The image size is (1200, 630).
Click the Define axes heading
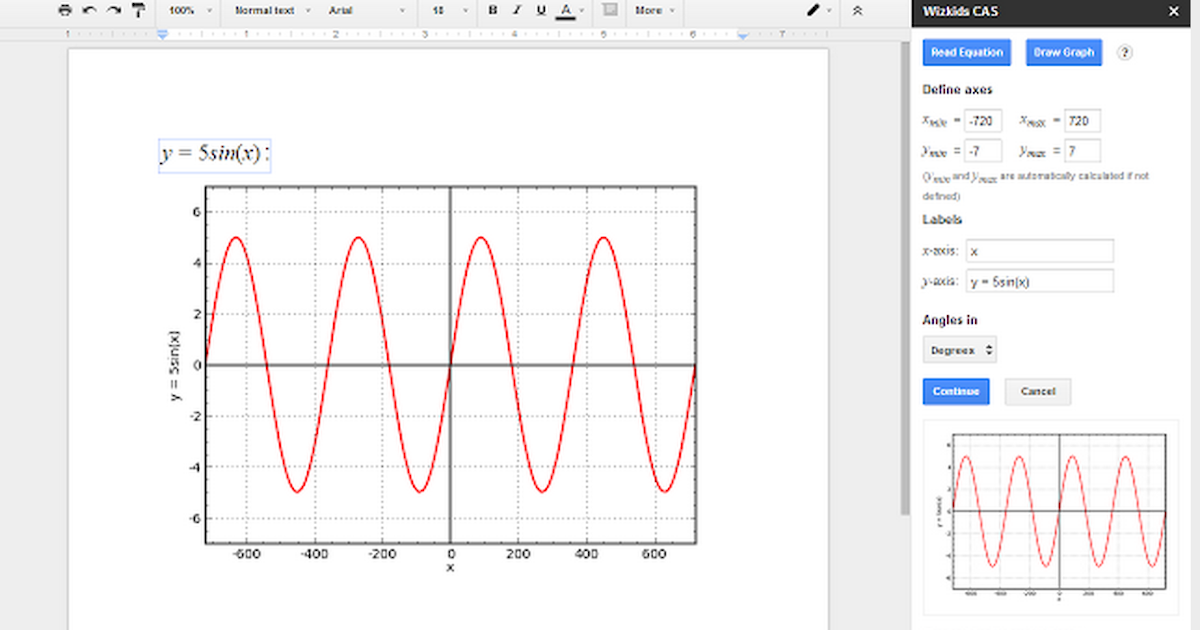957,90
